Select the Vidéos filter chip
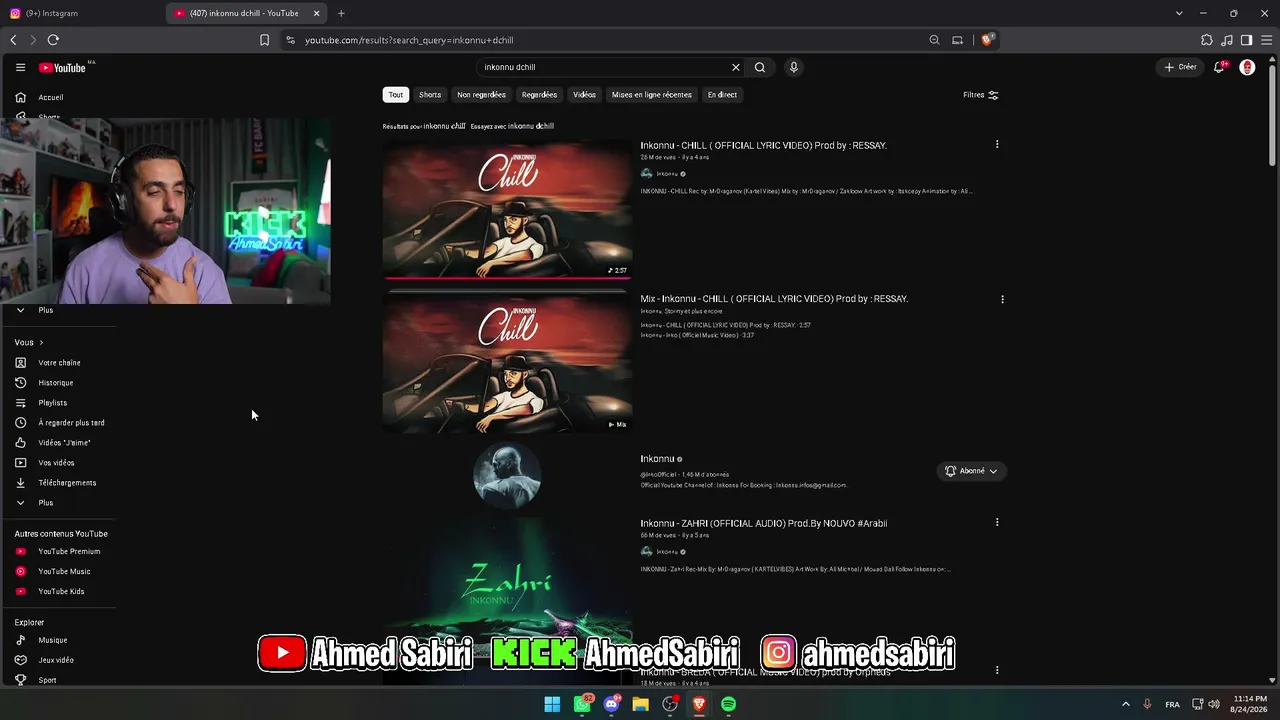1280x720 pixels. tap(584, 95)
